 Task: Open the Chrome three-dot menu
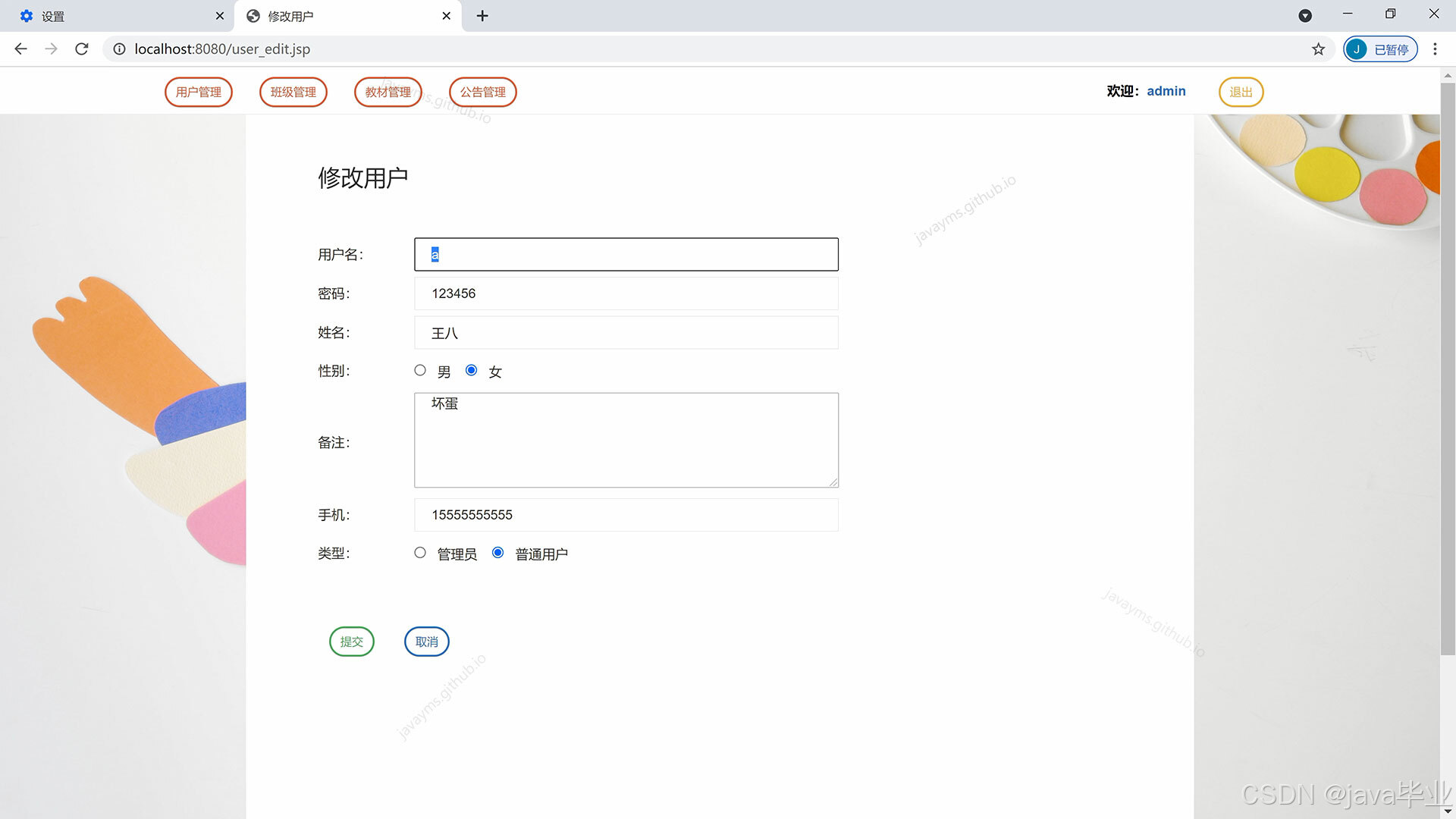click(x=1435, y=49)
